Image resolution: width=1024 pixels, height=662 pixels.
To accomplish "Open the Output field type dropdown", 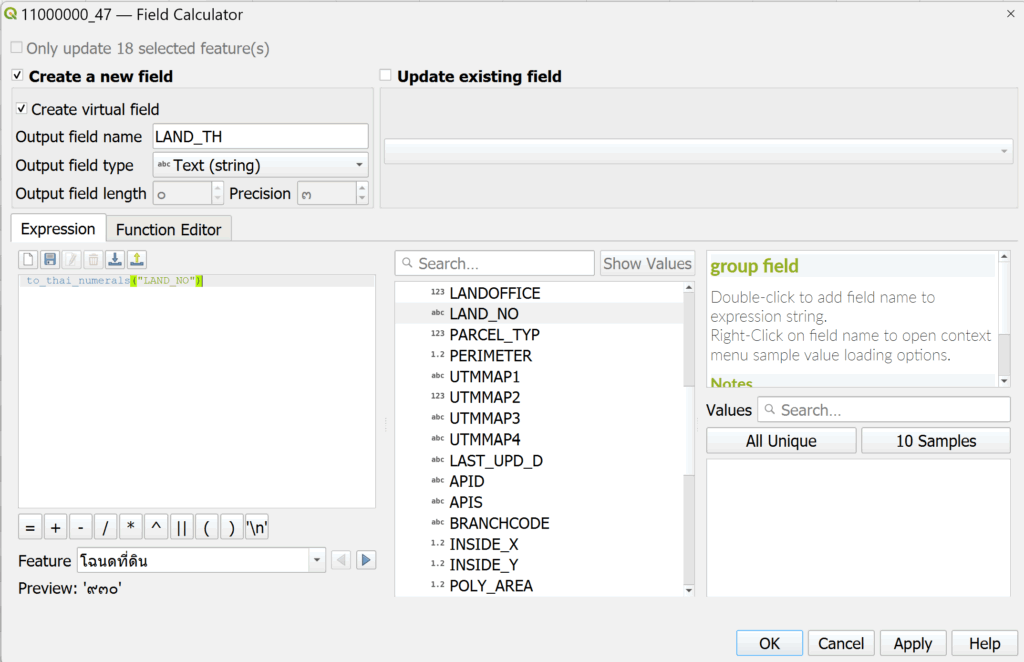I will pos(260,165).
